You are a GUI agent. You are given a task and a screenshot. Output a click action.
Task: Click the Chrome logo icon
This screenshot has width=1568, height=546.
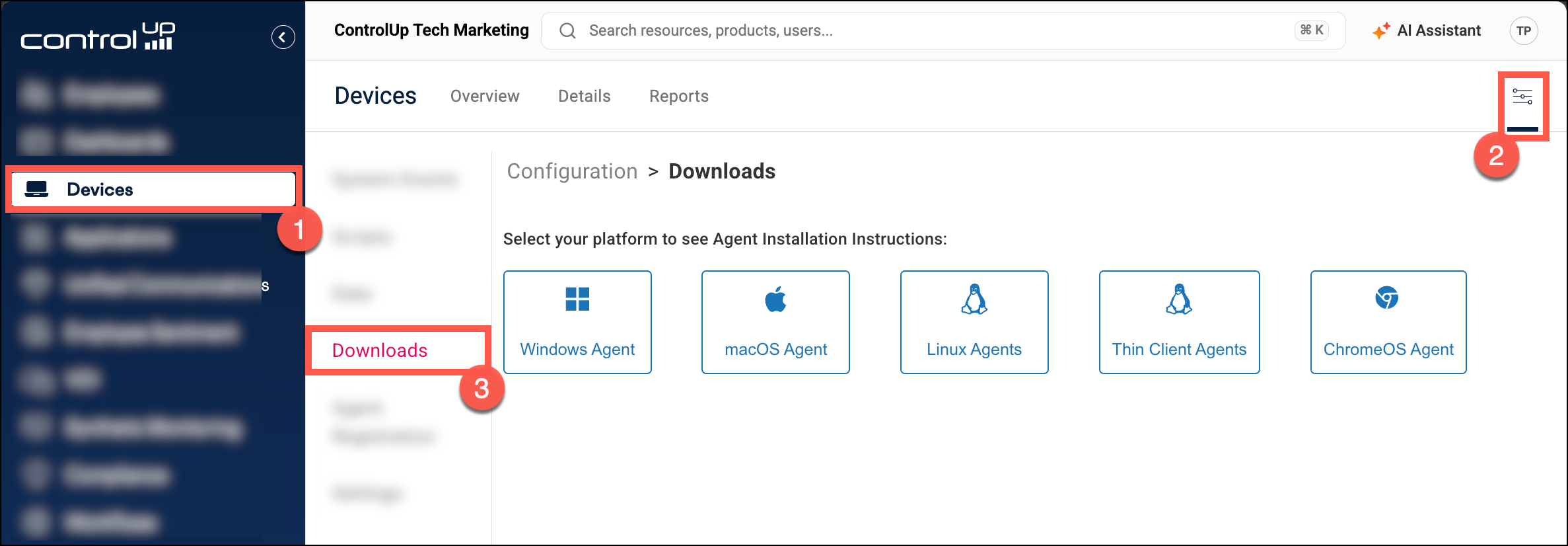1387,297
